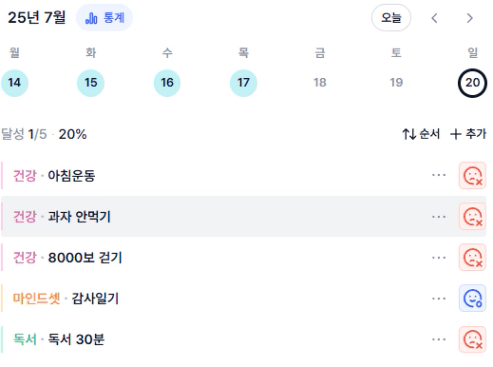Open more options for 과자 안먹기
Screen dimensions: 493x367
tap(439, 217)
